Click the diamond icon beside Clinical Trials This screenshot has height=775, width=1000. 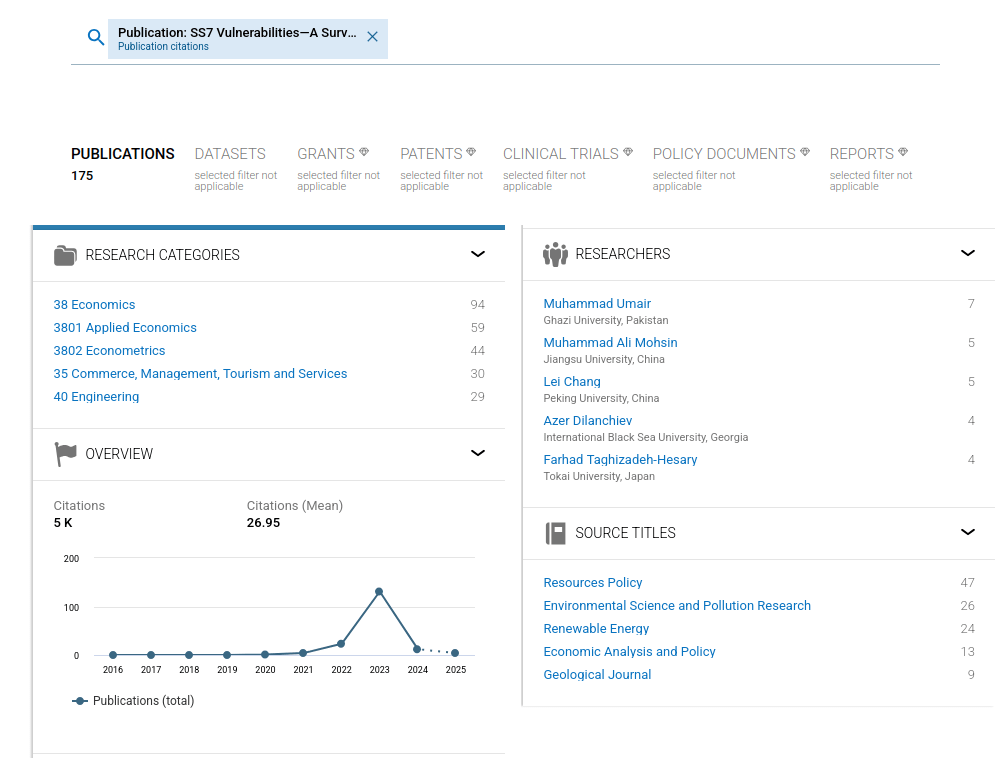pyautogui.click(x=628, y=152)
